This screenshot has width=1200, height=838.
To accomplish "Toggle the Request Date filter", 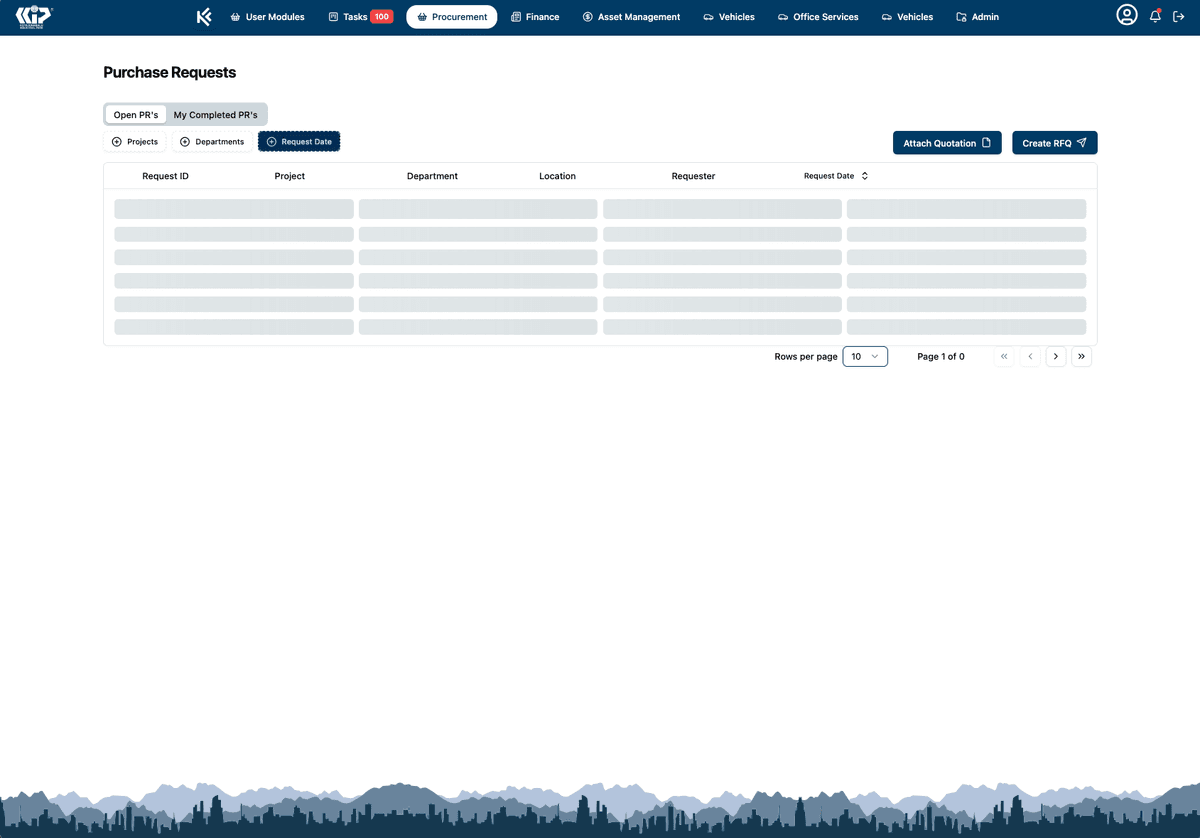I will [x=298, y=141].
